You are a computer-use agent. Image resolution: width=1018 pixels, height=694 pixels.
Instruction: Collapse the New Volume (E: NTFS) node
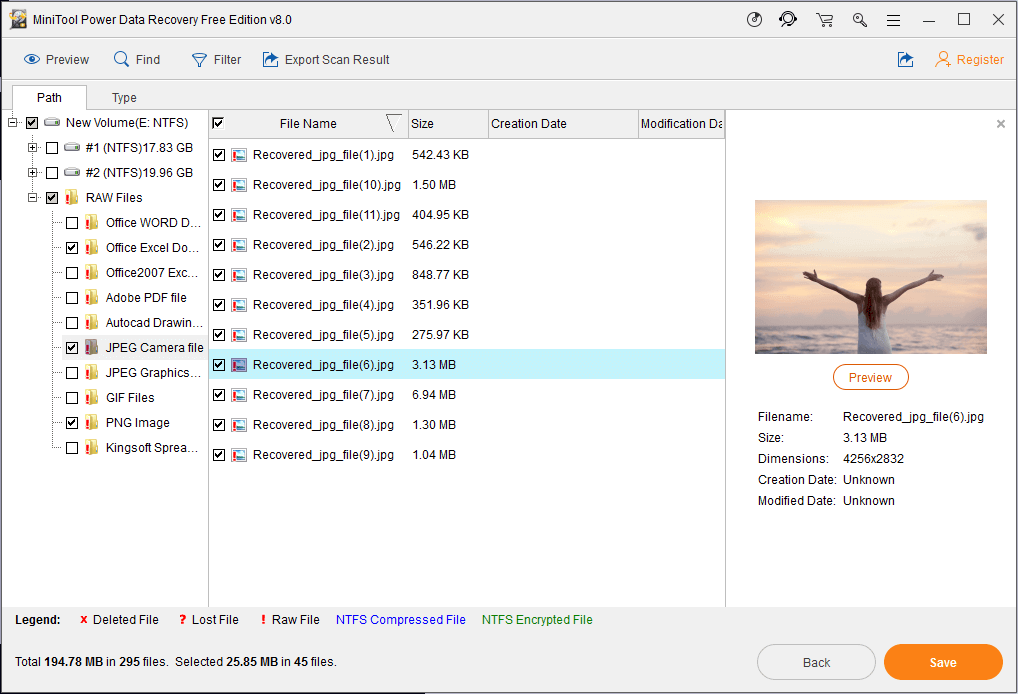point(12,123)
